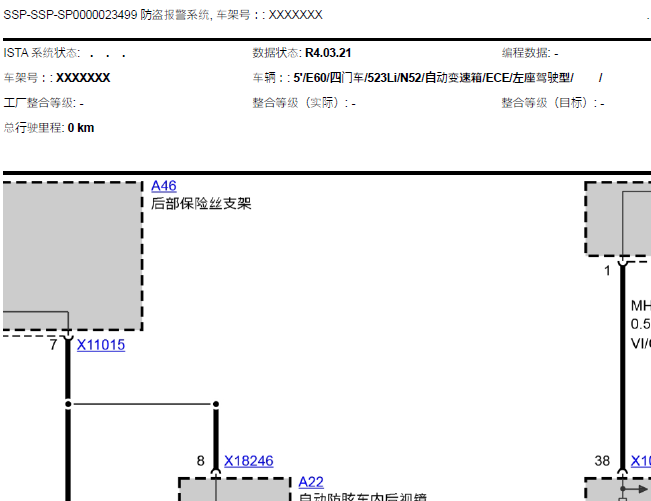
Task: Click the 编程数据 label
Action: (x=526, y=53)
